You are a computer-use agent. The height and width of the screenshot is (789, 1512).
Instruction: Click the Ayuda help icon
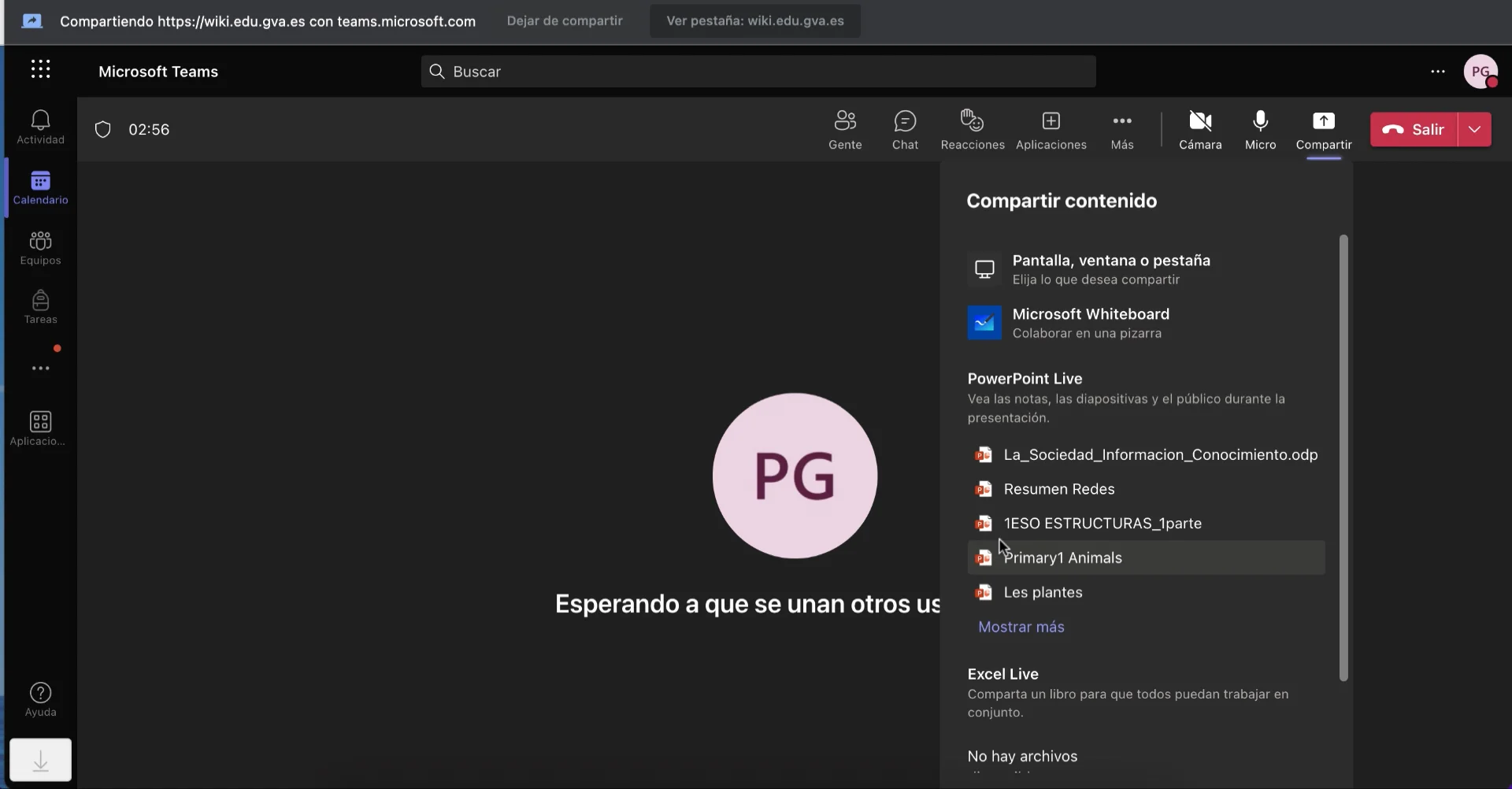pos(41,699)
